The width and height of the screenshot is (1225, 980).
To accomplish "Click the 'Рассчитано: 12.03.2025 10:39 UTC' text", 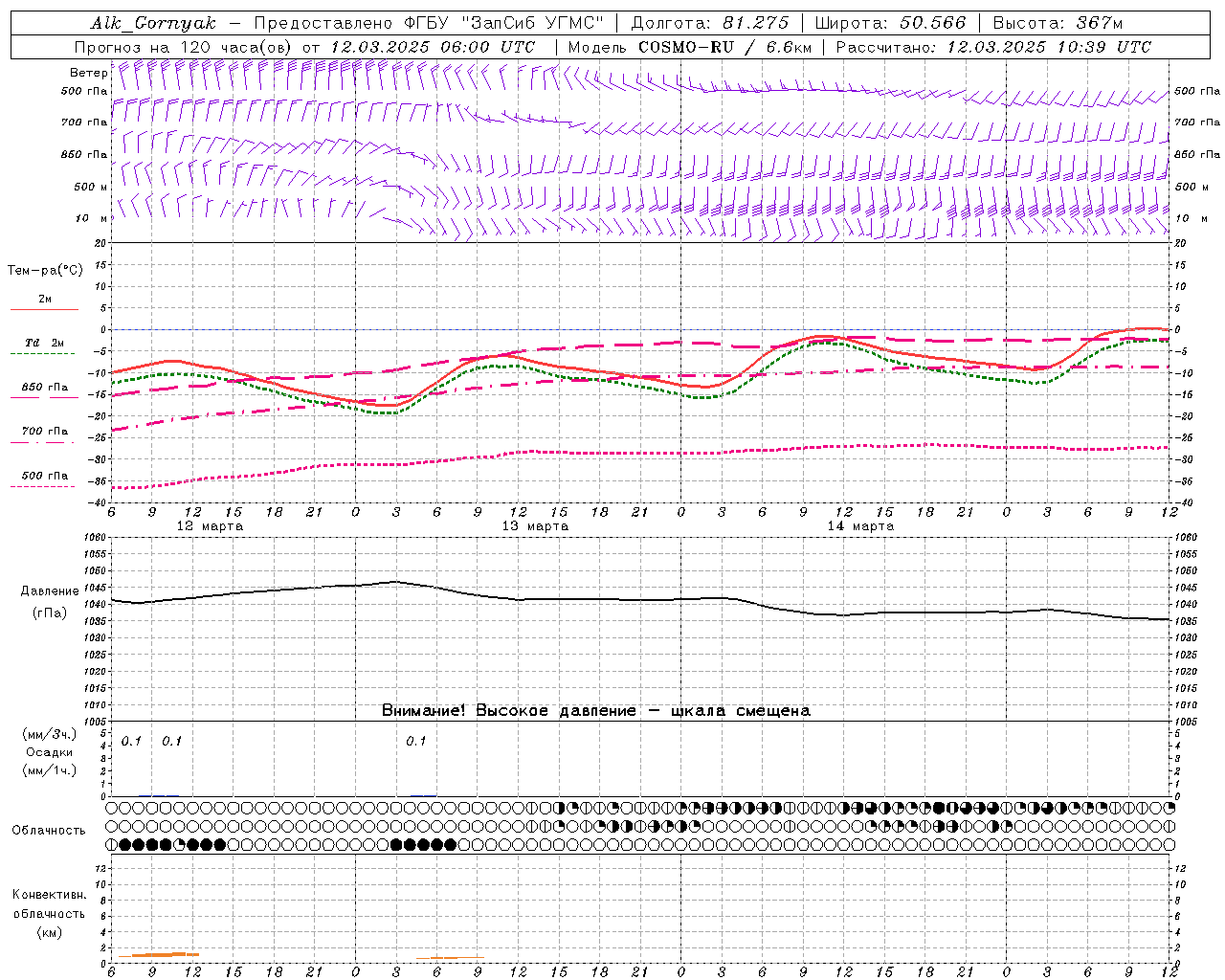I will [993, 47].
